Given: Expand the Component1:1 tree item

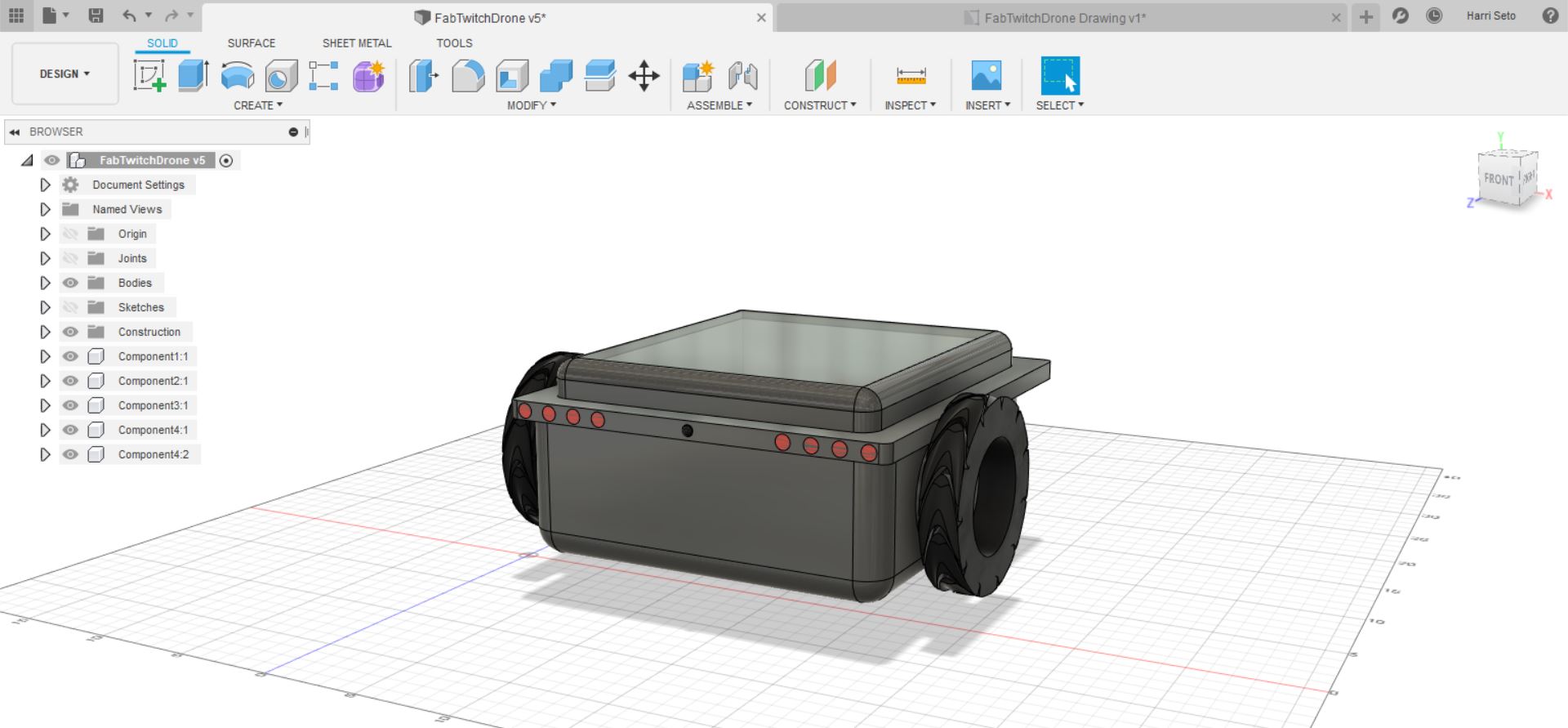Looking at the screenshot, I should pyautogui.click(x=45, y=356).
